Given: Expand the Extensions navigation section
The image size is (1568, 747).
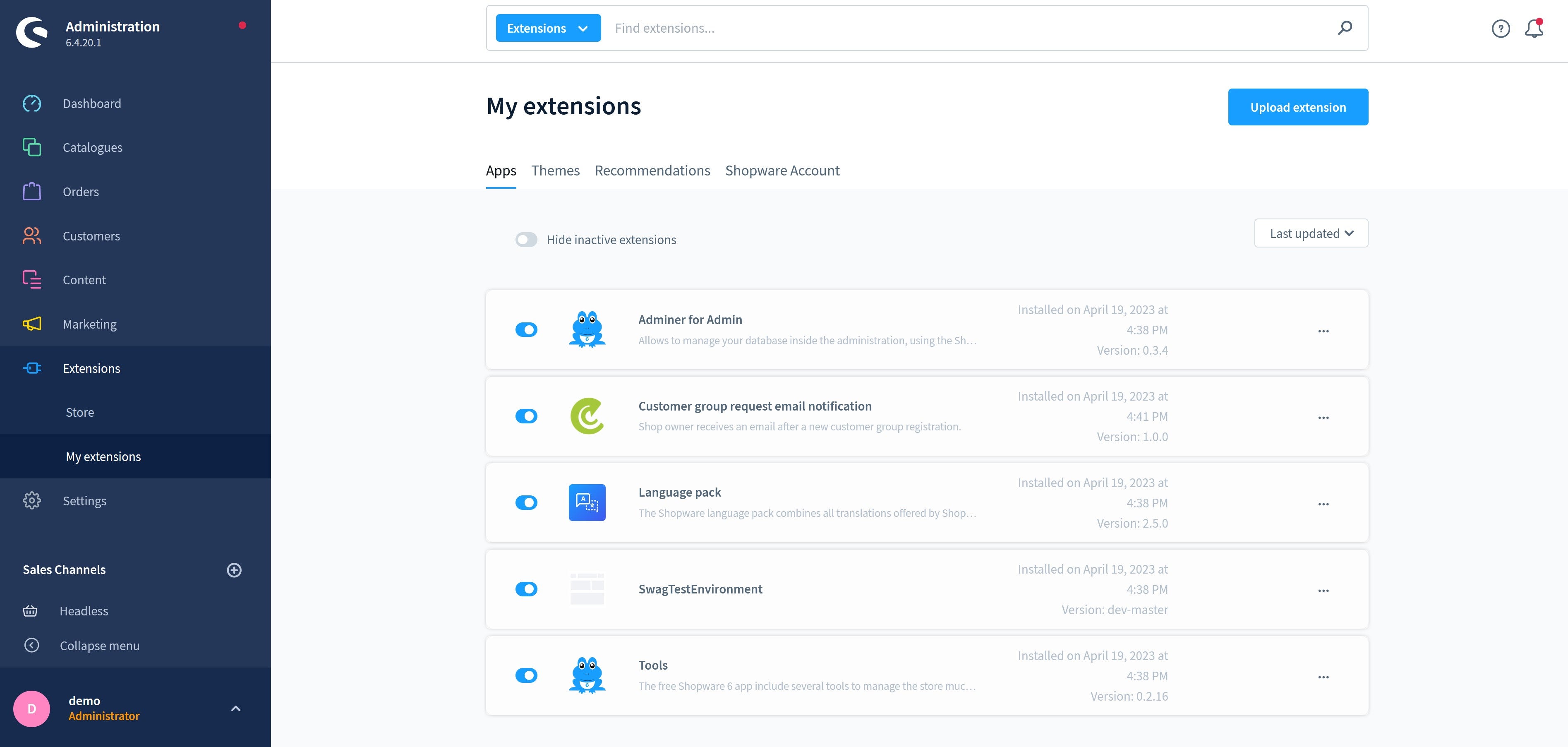Looking at the screenshot, I should (91, 367).
